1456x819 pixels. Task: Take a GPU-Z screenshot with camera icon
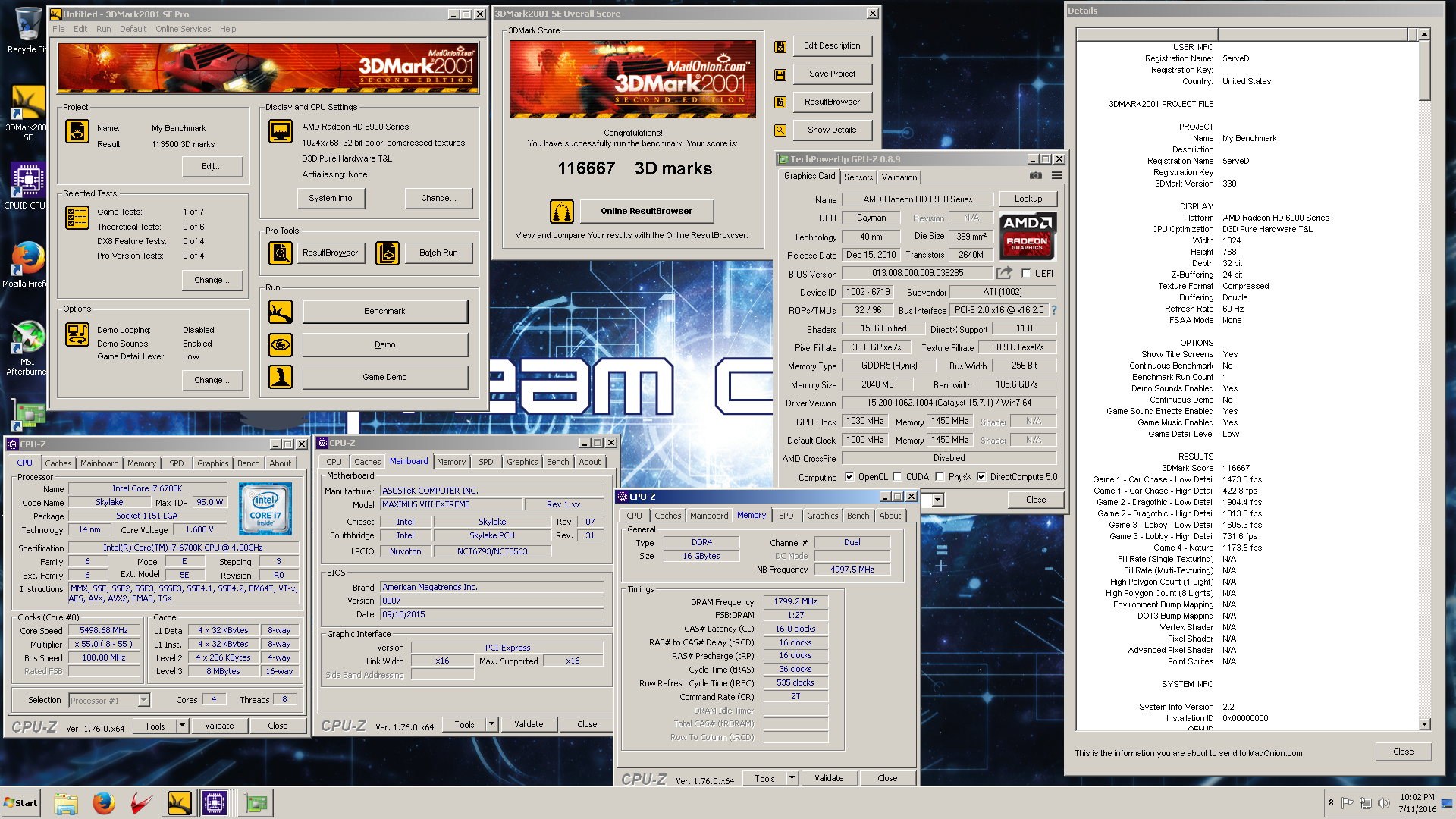pos(1036,176)
